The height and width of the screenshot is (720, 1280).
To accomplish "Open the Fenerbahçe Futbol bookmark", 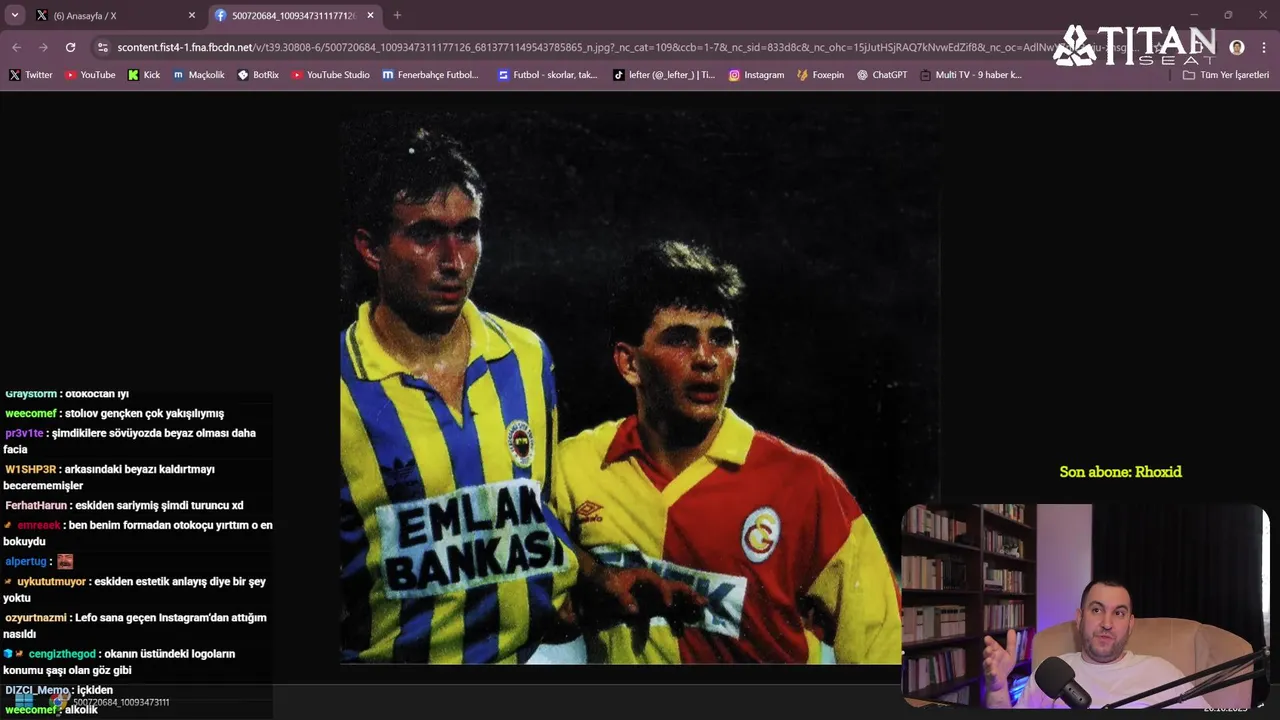I will coord(430,75).
